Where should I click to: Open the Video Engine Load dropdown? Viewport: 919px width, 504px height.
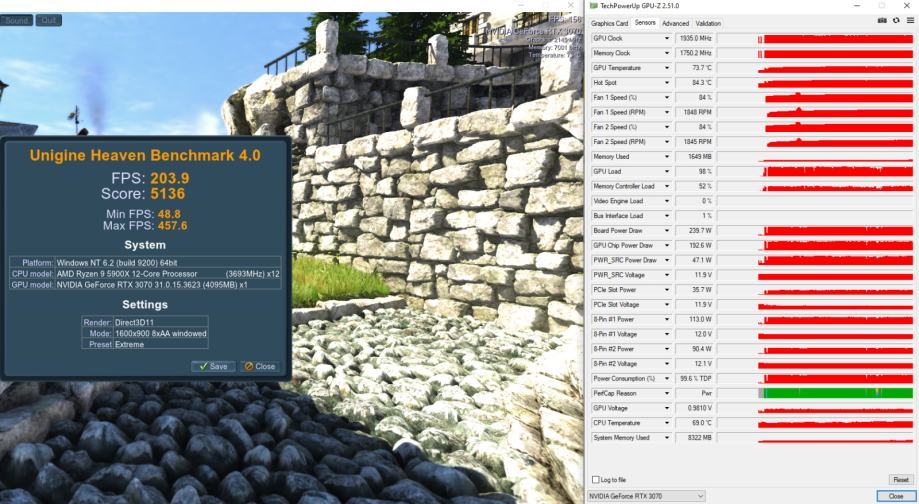click(666, 201)
